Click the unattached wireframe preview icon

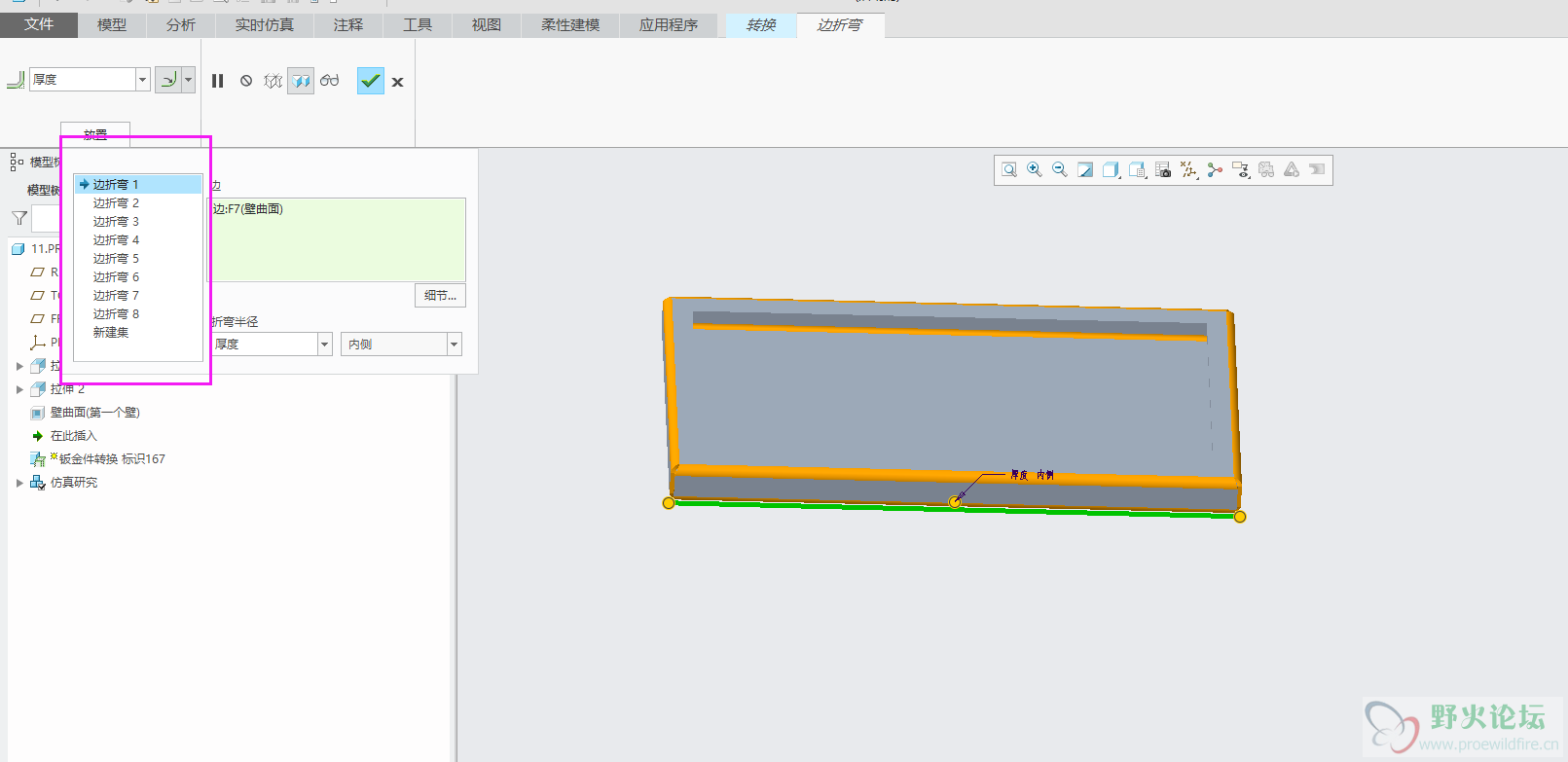pos(273,81)
